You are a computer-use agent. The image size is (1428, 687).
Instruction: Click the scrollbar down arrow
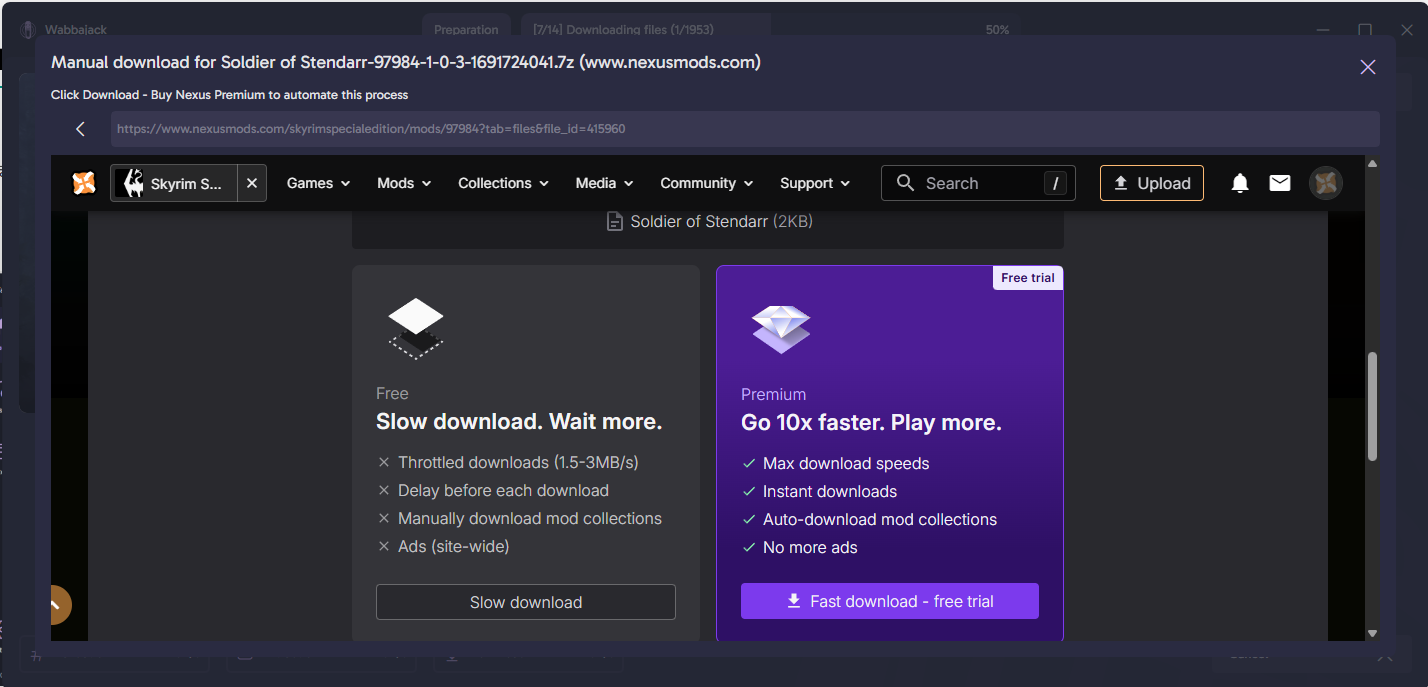[x=1372, y=633]
